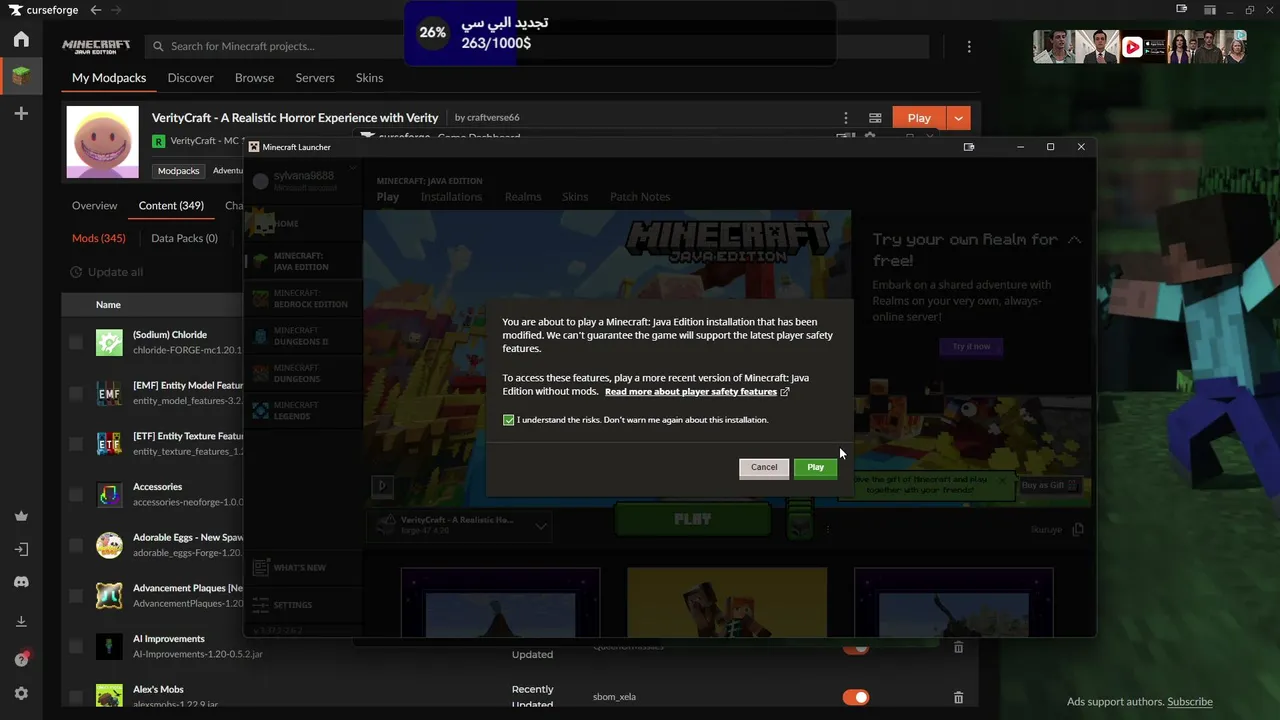1280x720 pixels.
Task: Click the orange Play button for VerityCraft
Action: (x=919, y=118)
